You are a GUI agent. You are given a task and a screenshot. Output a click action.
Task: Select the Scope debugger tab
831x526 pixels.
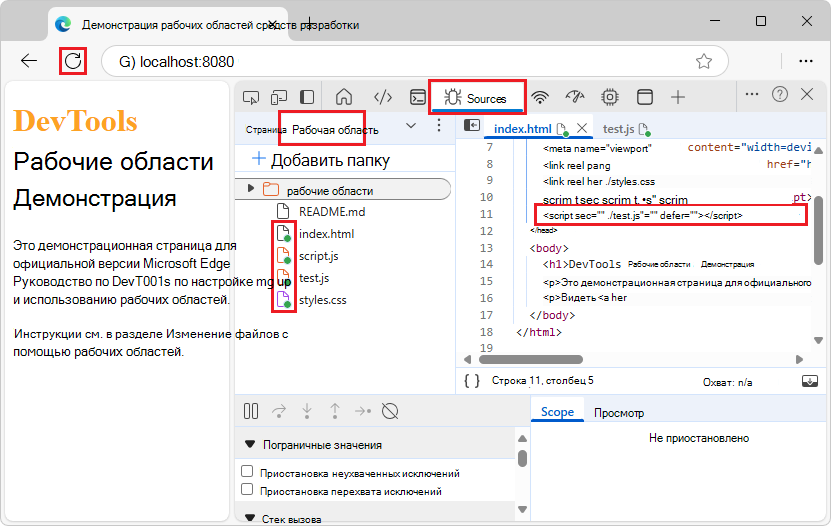coord(557,412)
